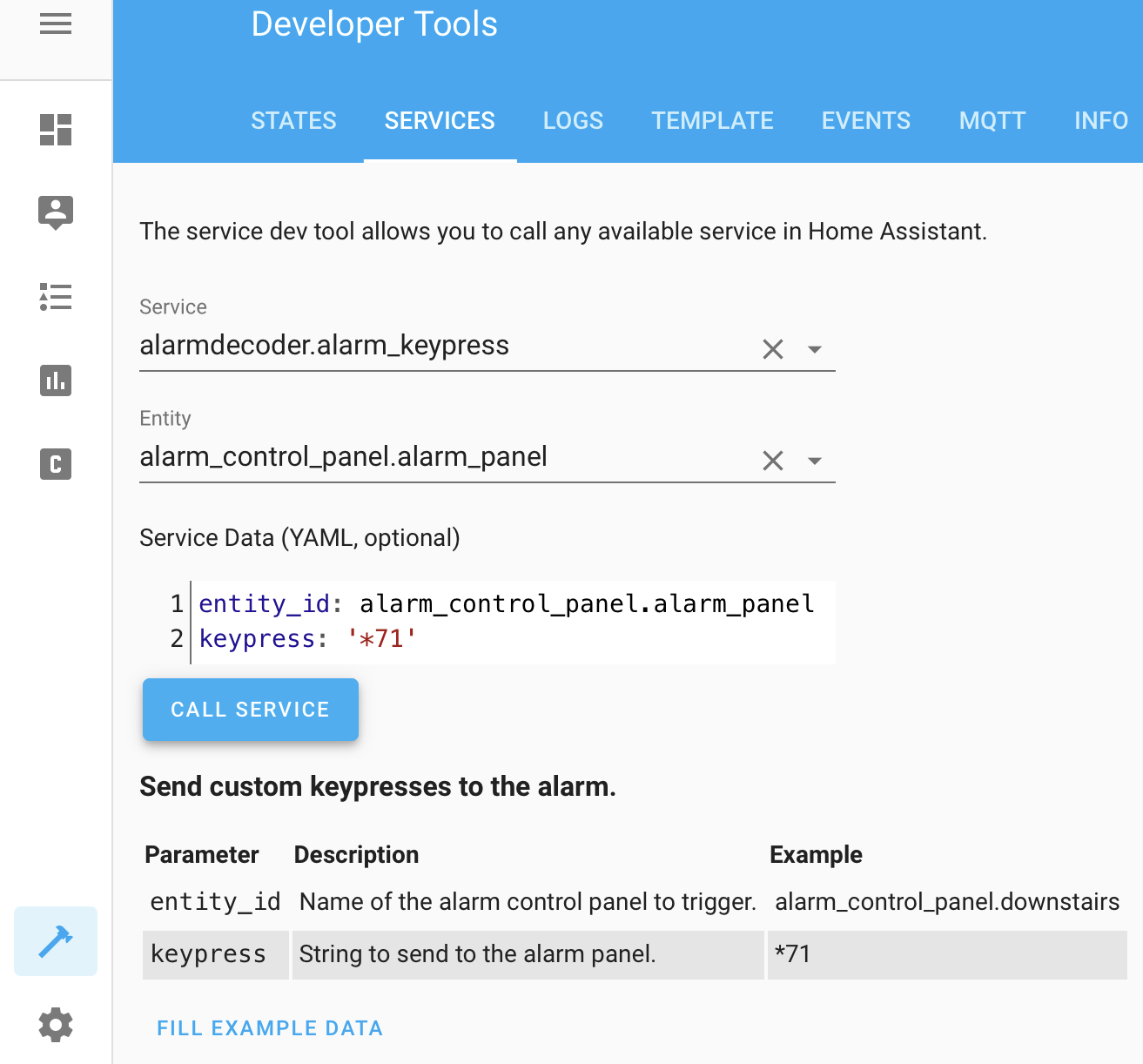Switch to the States tab
This screenshot has height=1064, width=1143.
(293, 121)
